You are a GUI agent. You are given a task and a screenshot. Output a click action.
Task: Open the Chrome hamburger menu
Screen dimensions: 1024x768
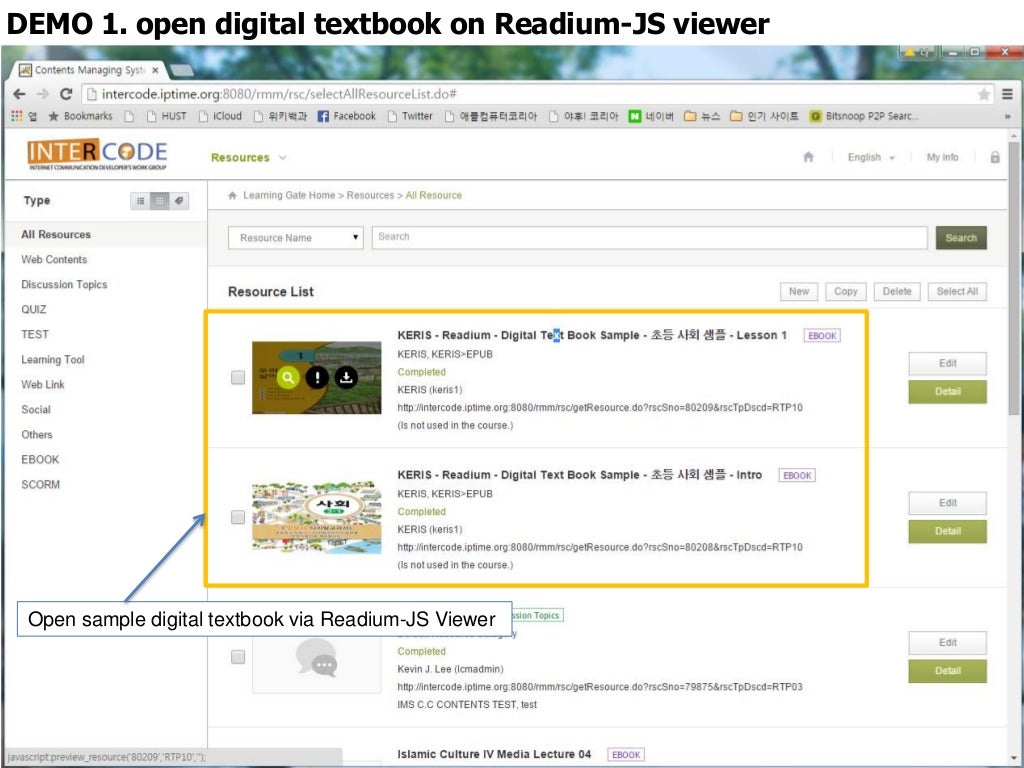(x=1008, y=94)
